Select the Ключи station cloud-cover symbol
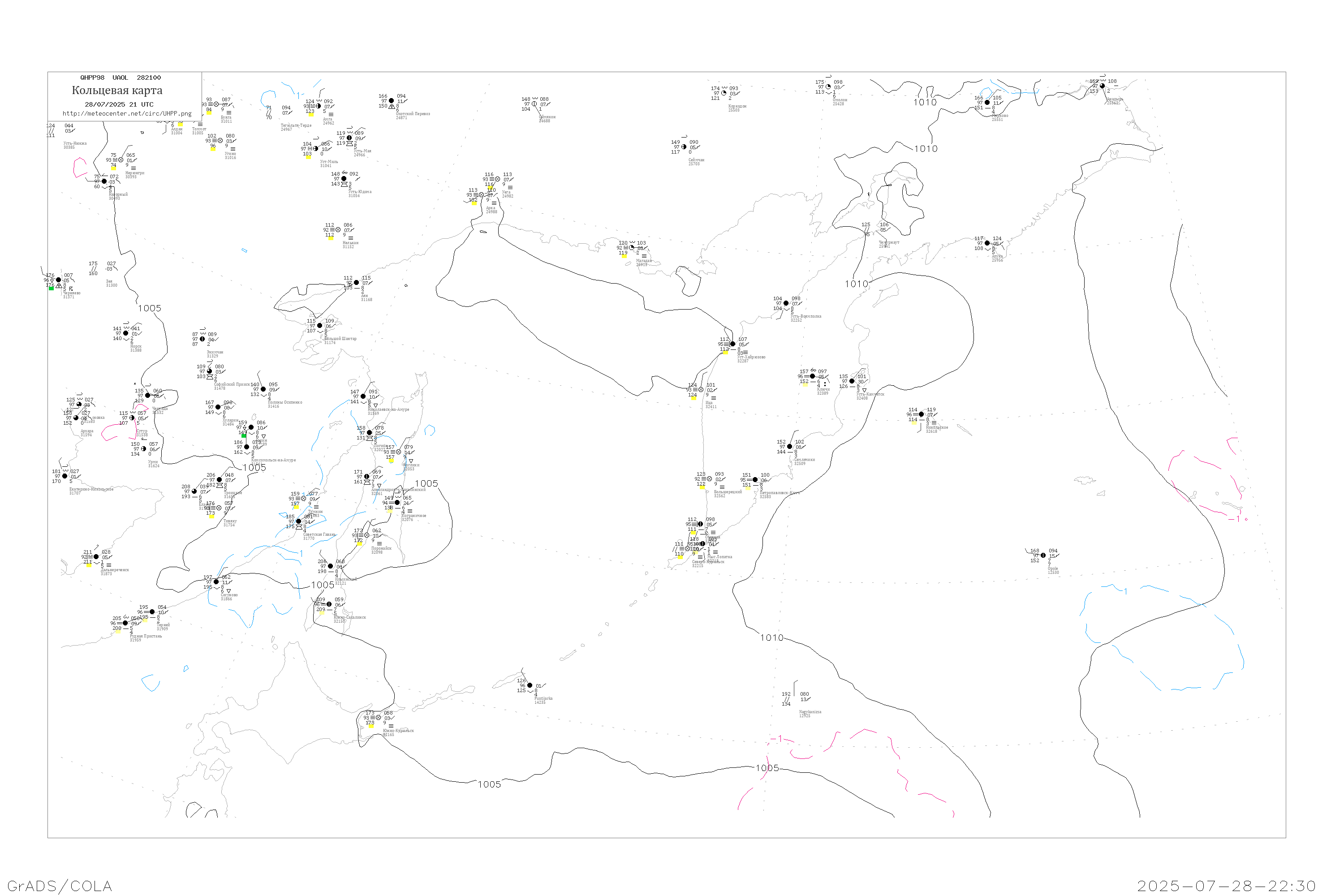The width and height of the screenshot is (1344, 896). (813, 377)
